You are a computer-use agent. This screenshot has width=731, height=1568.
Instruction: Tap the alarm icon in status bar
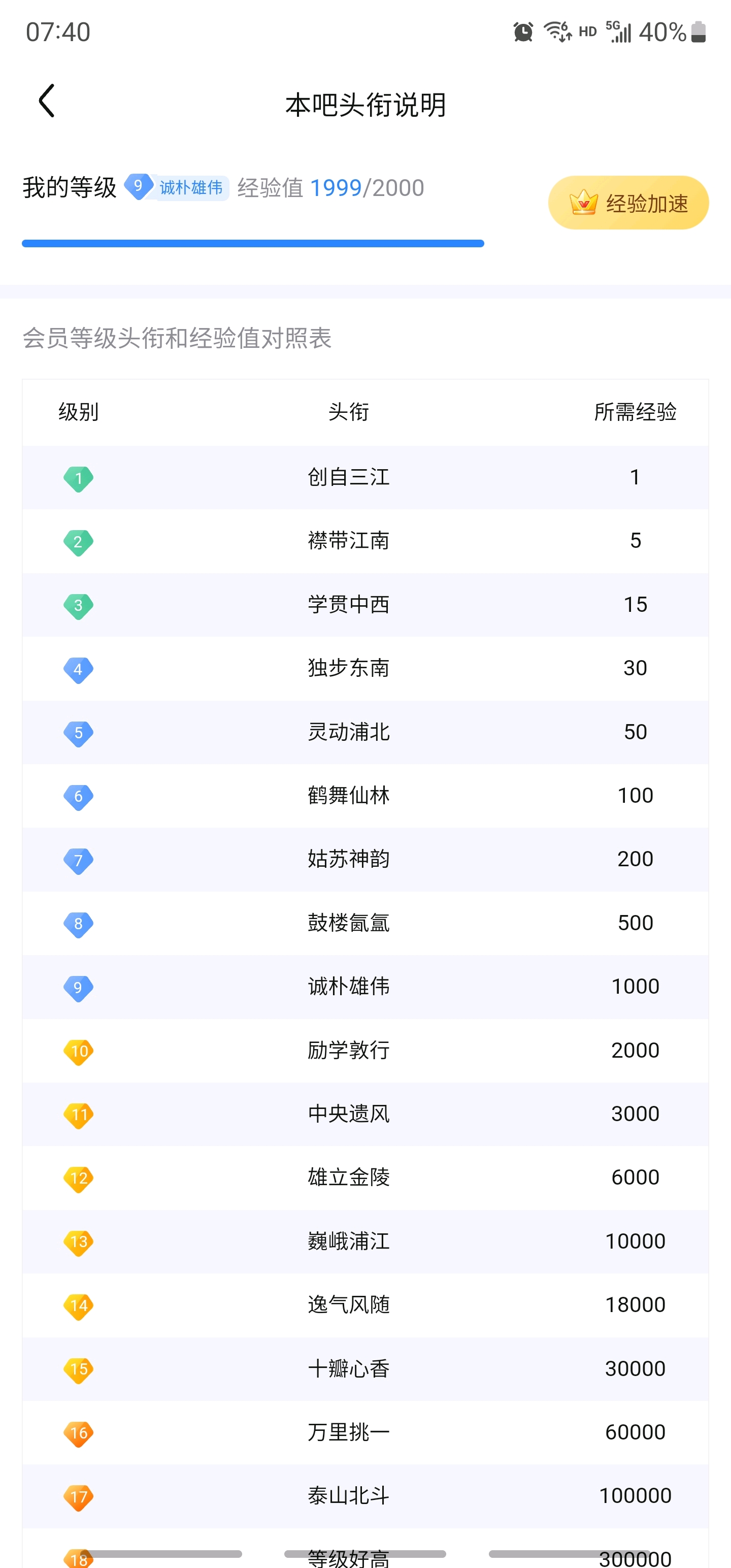point(523,31)
